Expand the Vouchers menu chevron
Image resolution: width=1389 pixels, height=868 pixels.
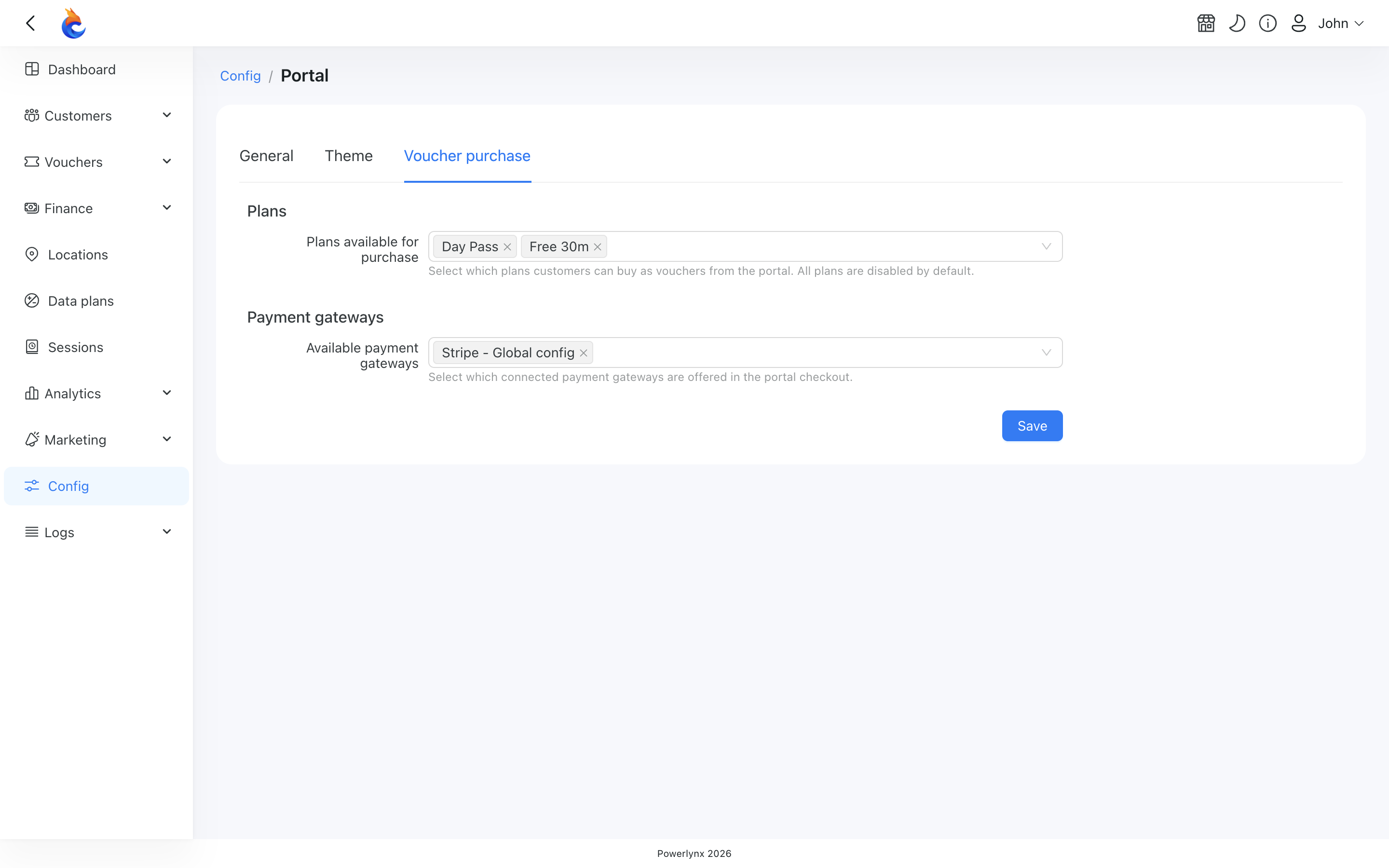(167, 162)
